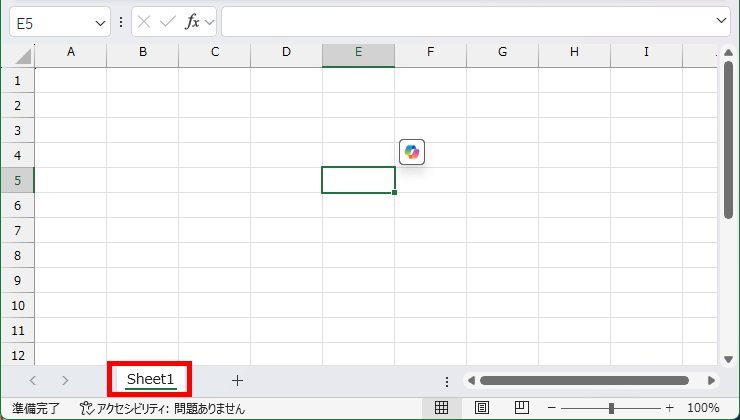The image size is (740, 420).
Task: Select column E header
Action: pos(359,56)
